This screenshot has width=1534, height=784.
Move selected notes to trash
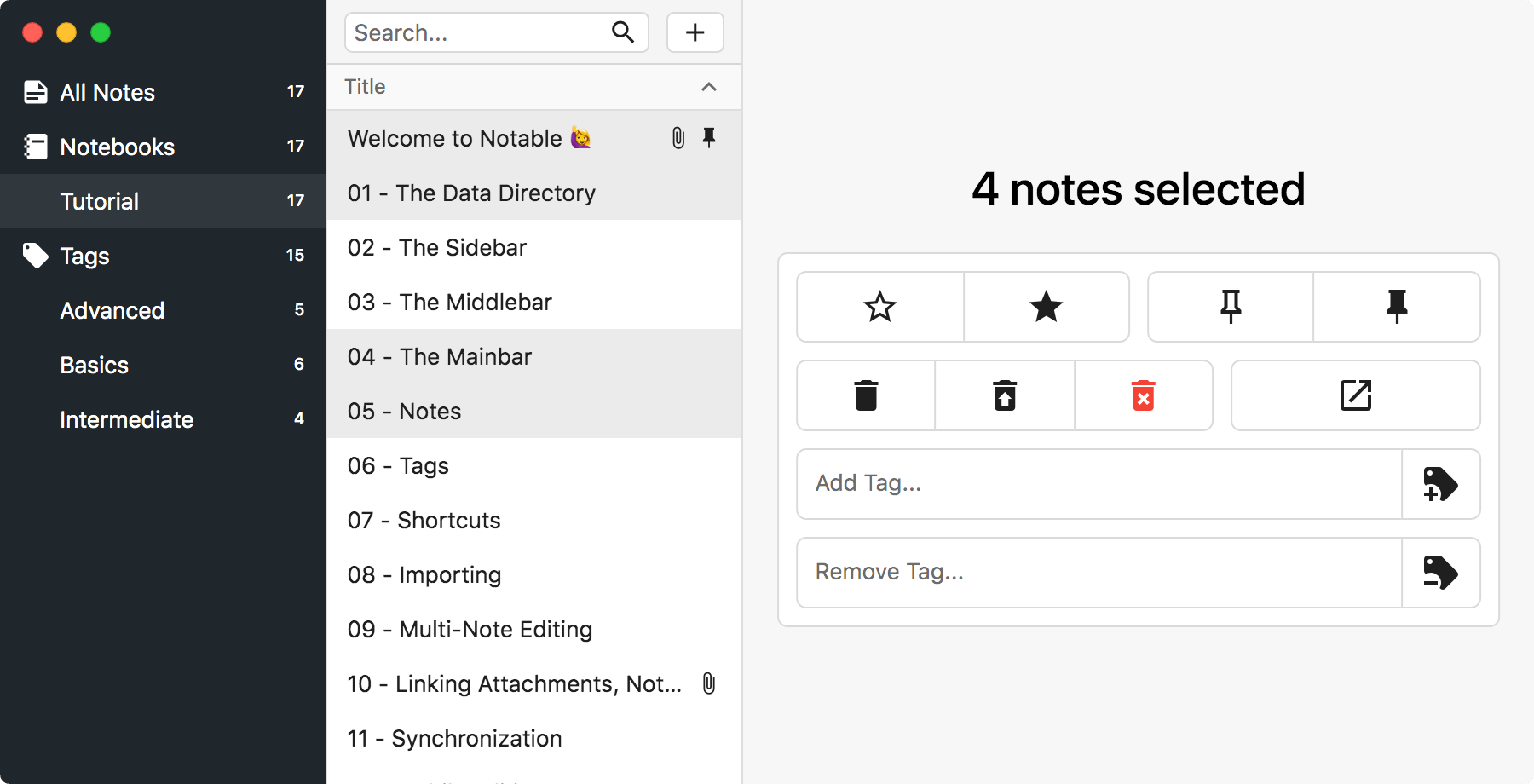click(x=865, y=395)
